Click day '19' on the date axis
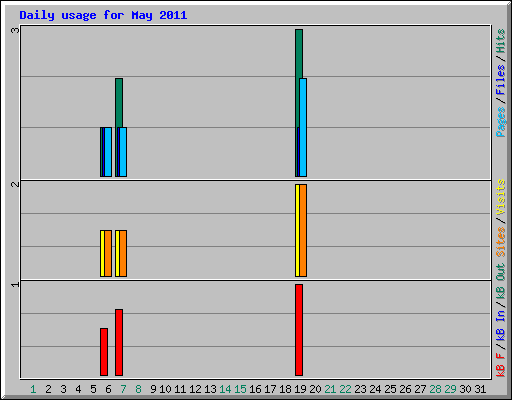Image resolution: width=512 pixels, height=400 pixels. click(300, 389)
